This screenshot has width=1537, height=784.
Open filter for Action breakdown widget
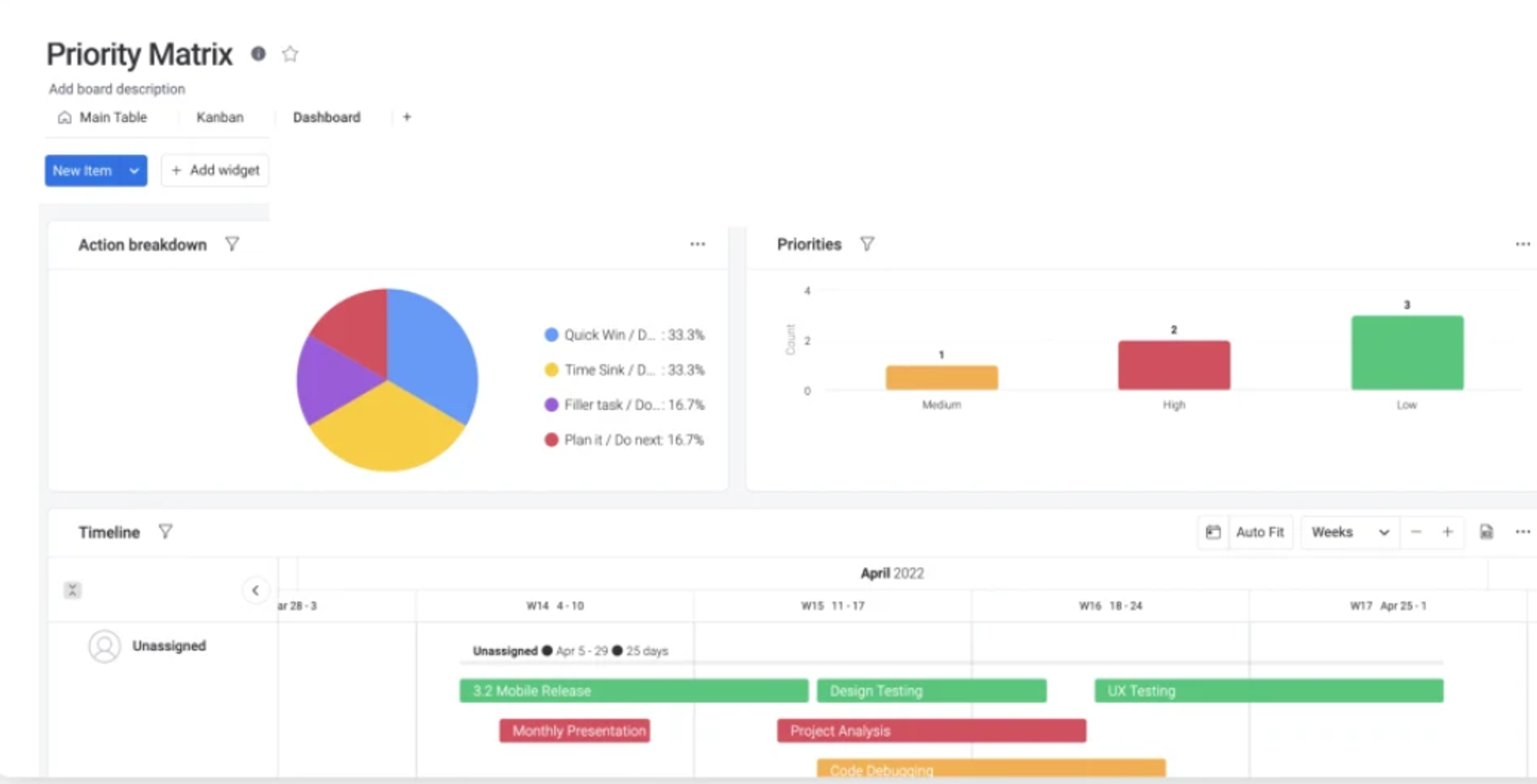tap(232, 244)
